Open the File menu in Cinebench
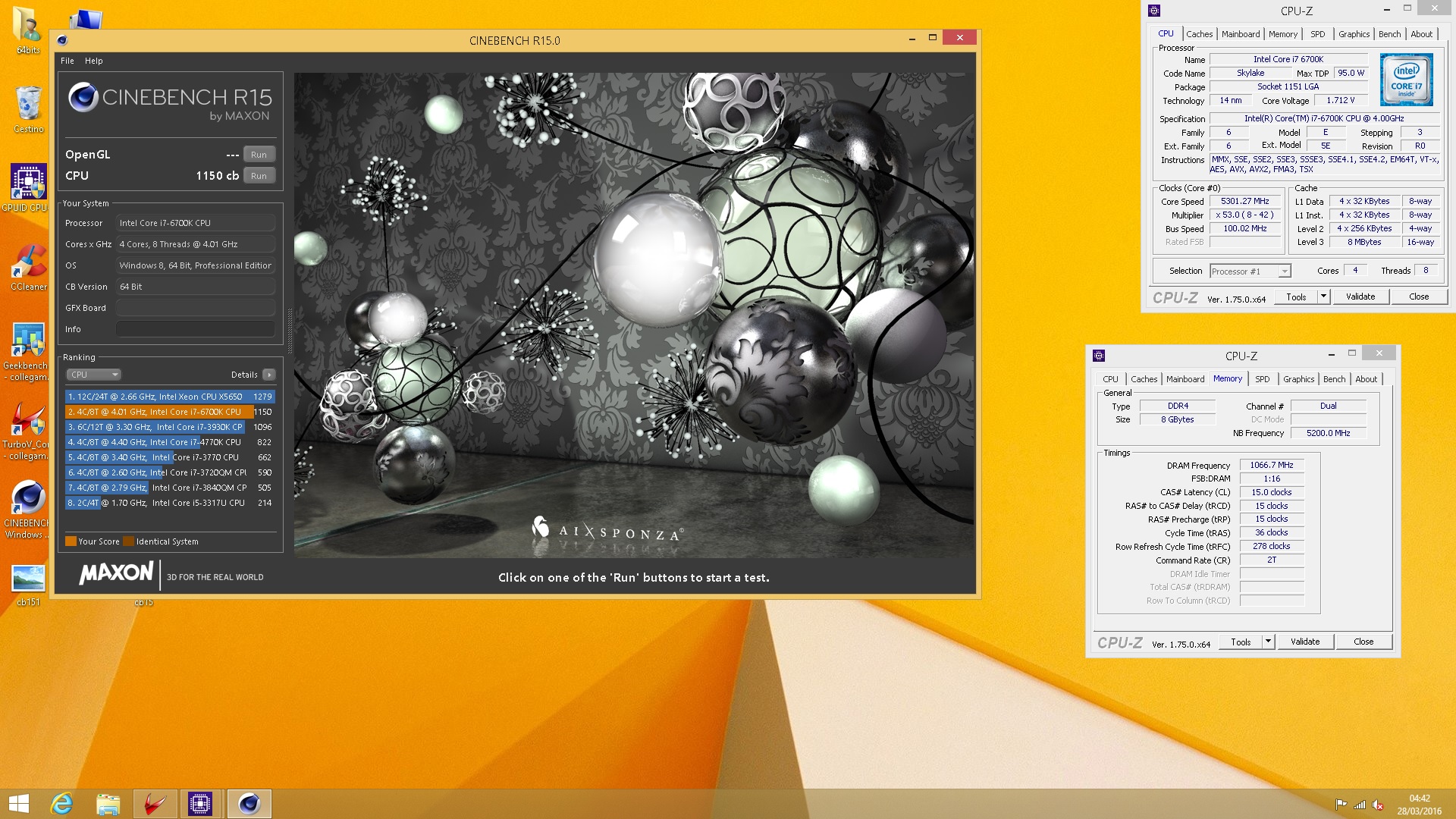Viewport: 1456px width, 819px height. [x=67, y=61]
